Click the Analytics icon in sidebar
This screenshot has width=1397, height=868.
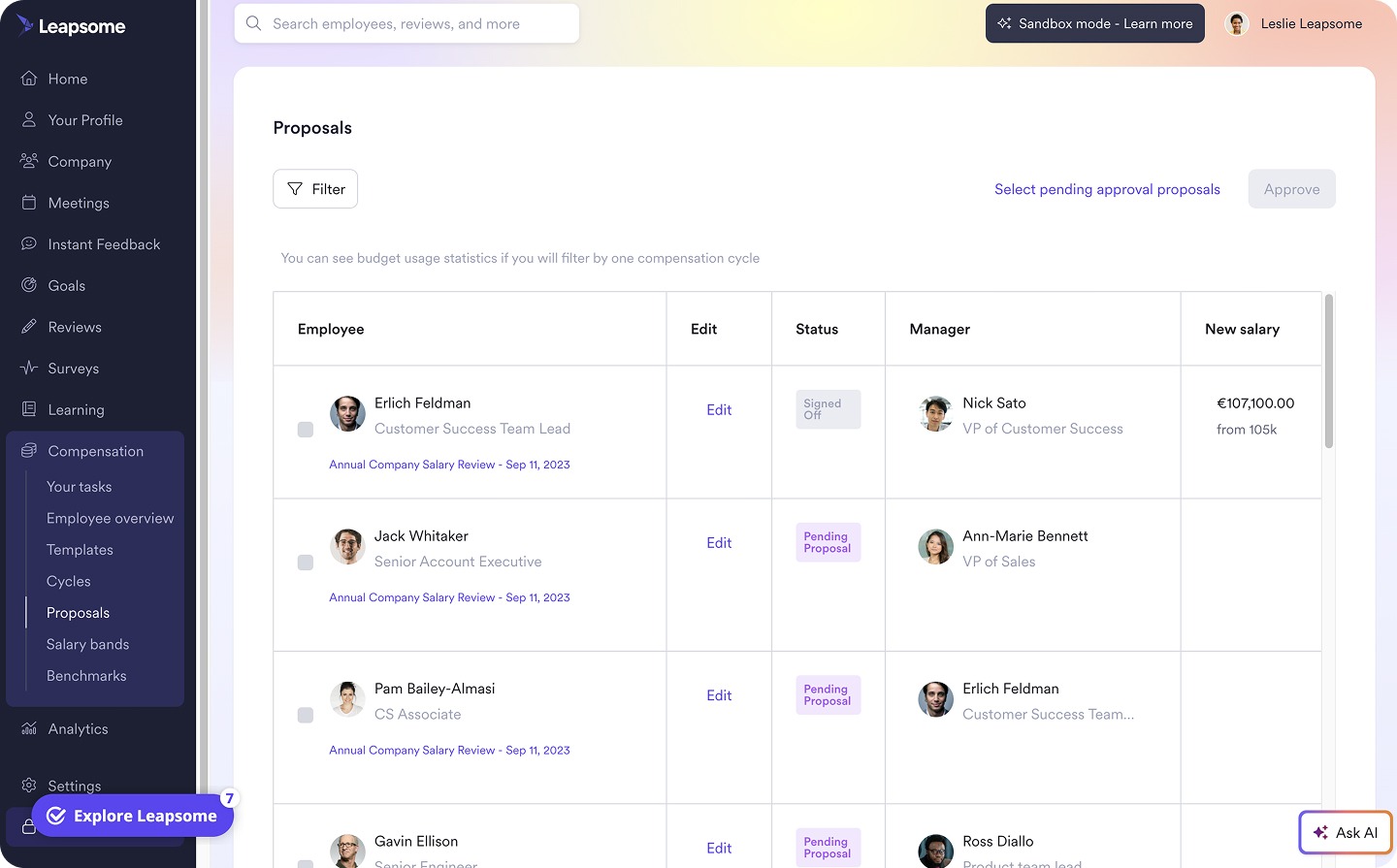(30, 728)
